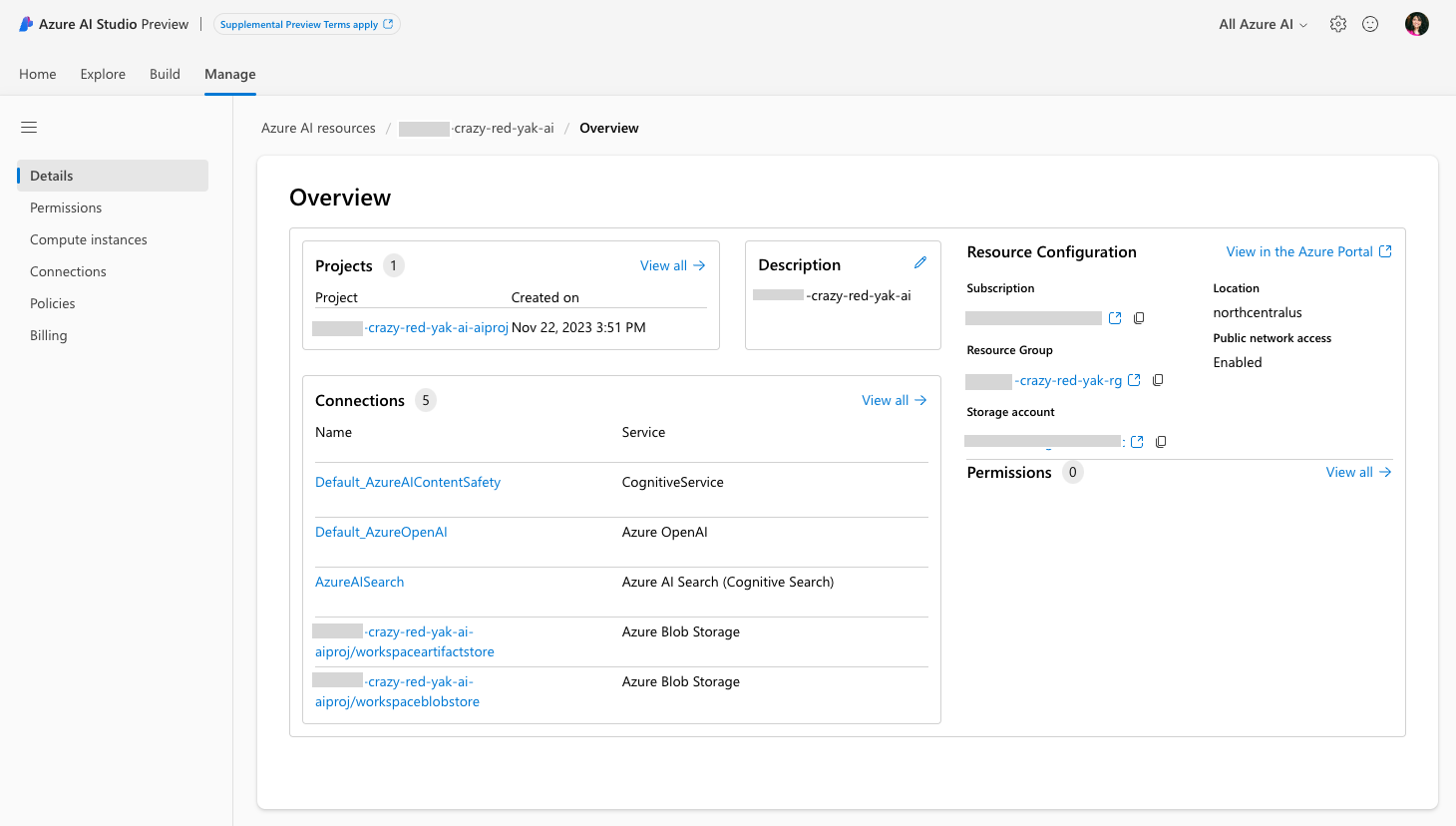Image resolution: width=1456 pixels, height=826 pixels.
Task: Click the Azure OpenAI service cell
Action: coord(665,532)
